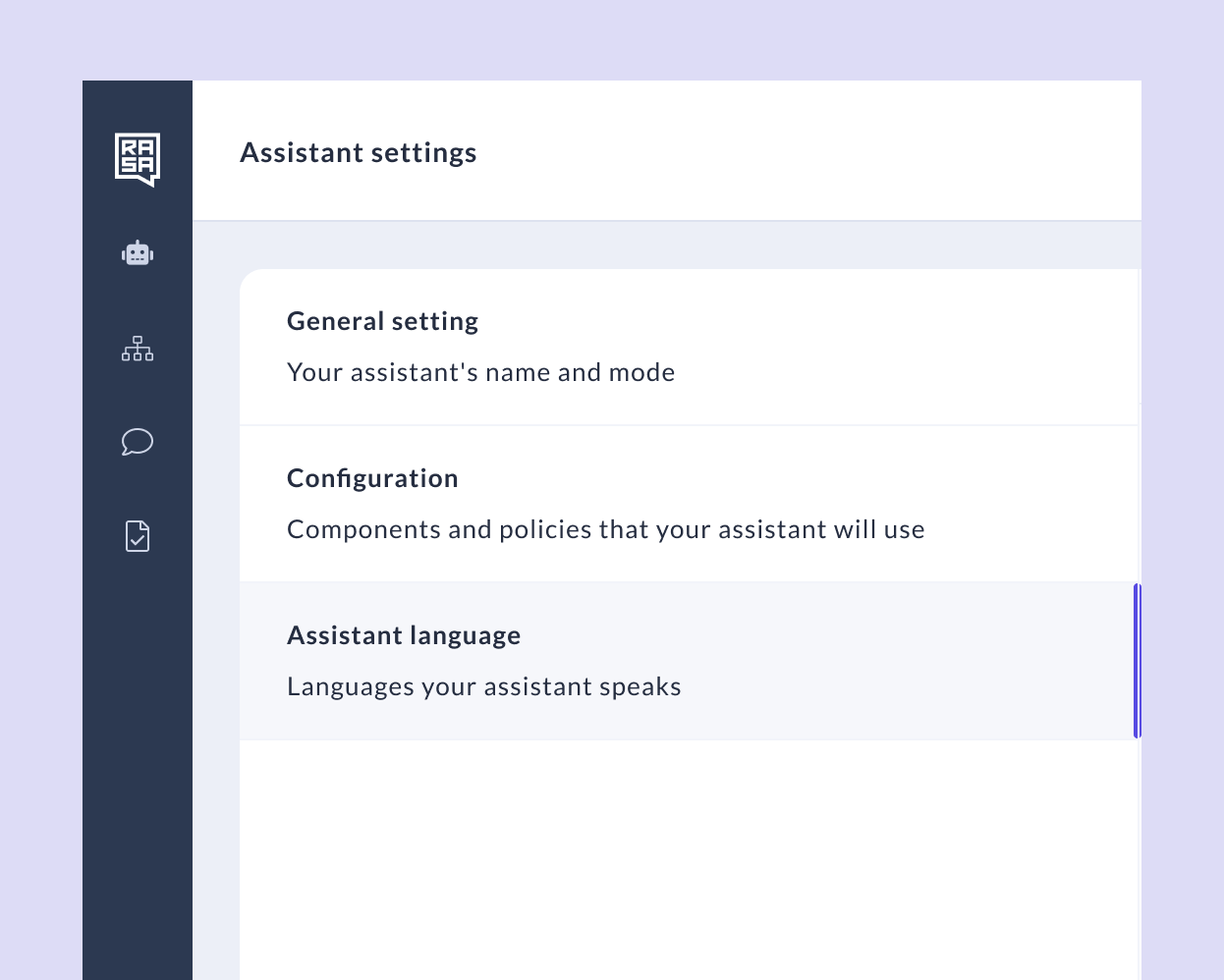Screen dimensions: 1224x980
Task: Click the document checkmark review icon
Action: 138,535
